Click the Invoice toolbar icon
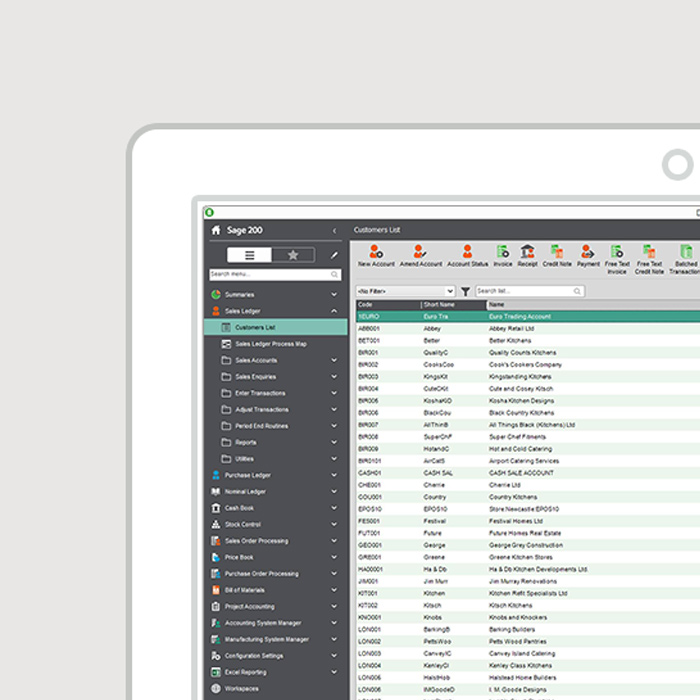Image resolution: width=700 pixels, height=700 pixels. pos(503,251)
